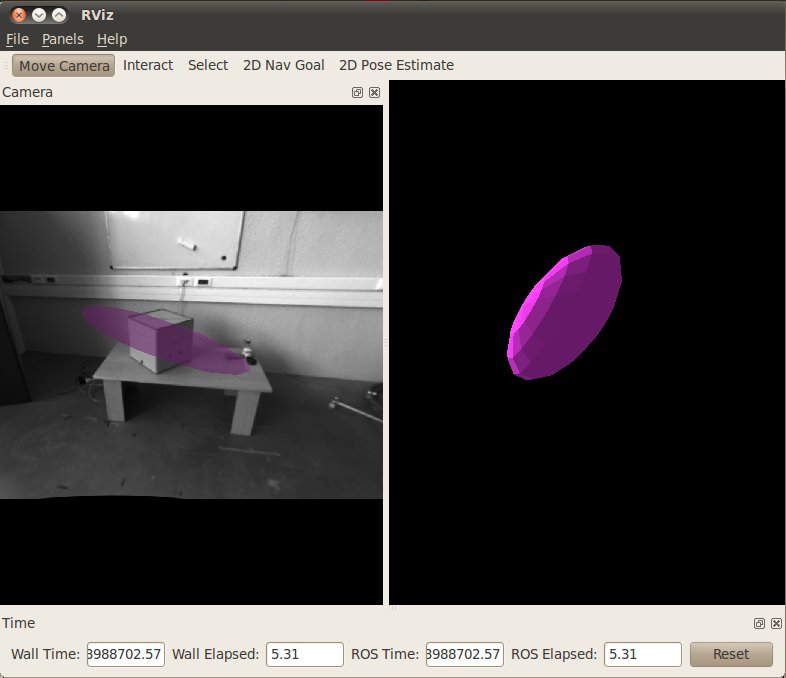Enable the 2D Pose Estimate tool

coord(396,65)
